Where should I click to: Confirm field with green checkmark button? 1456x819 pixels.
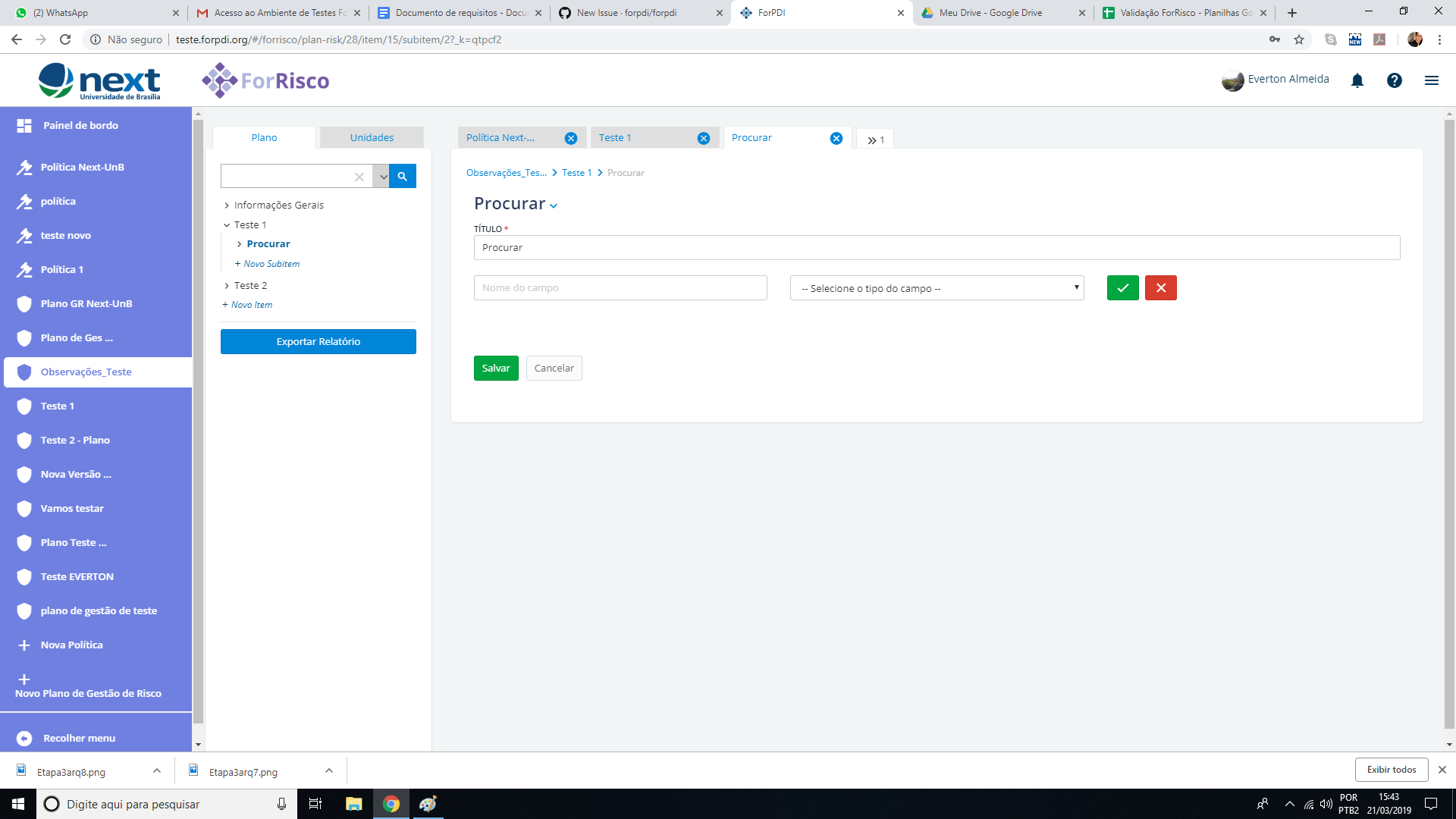1122,288
